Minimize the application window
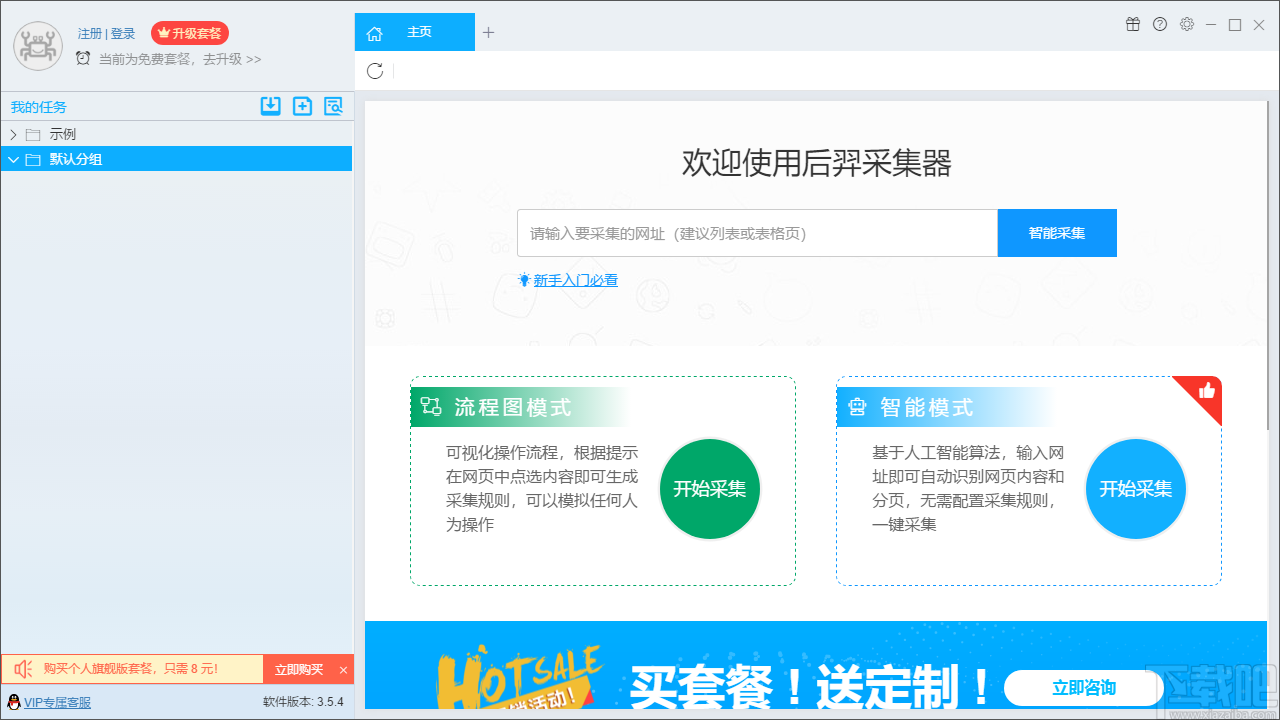This screenshot has height=720, width=1280. [x=1211, y=24]
